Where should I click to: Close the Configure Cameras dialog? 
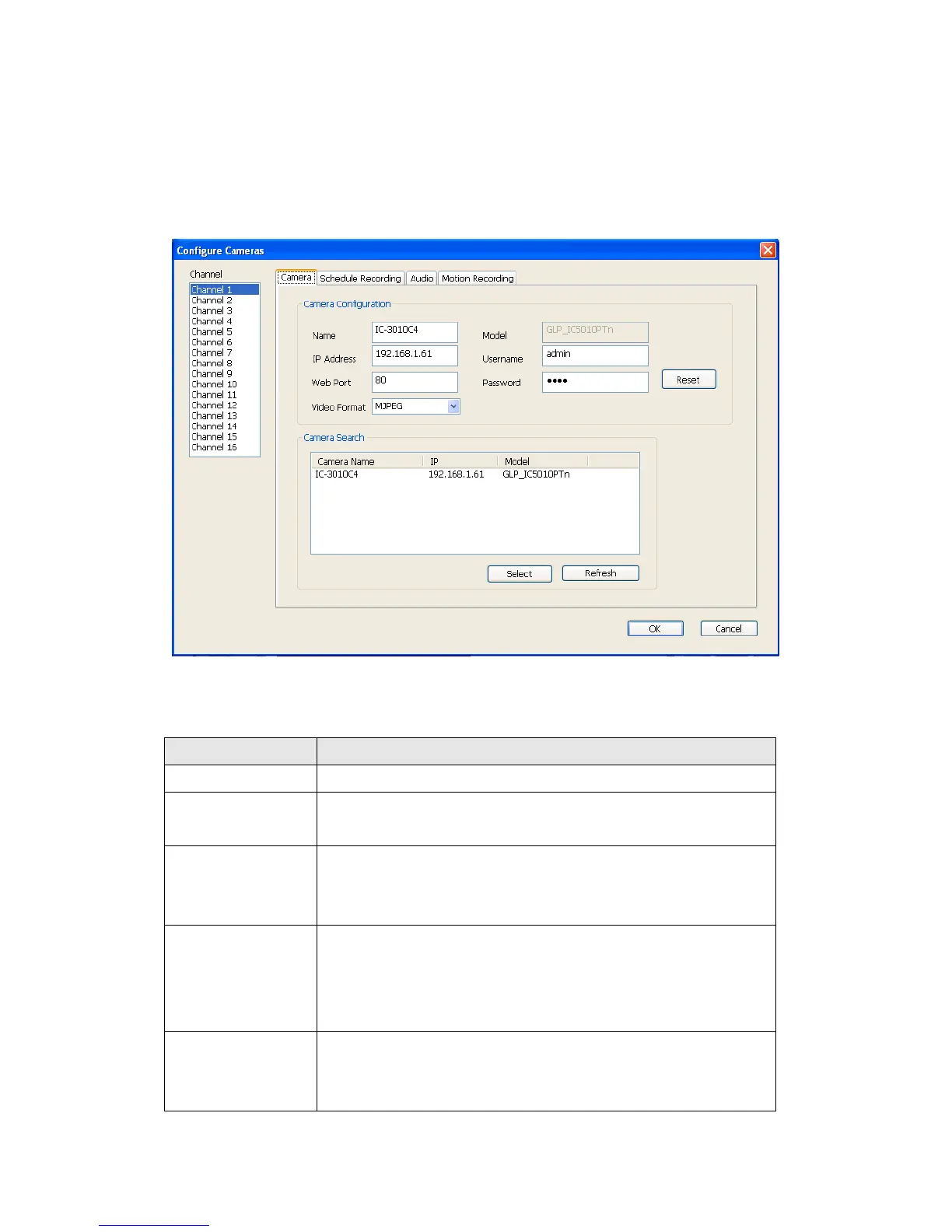768,250
